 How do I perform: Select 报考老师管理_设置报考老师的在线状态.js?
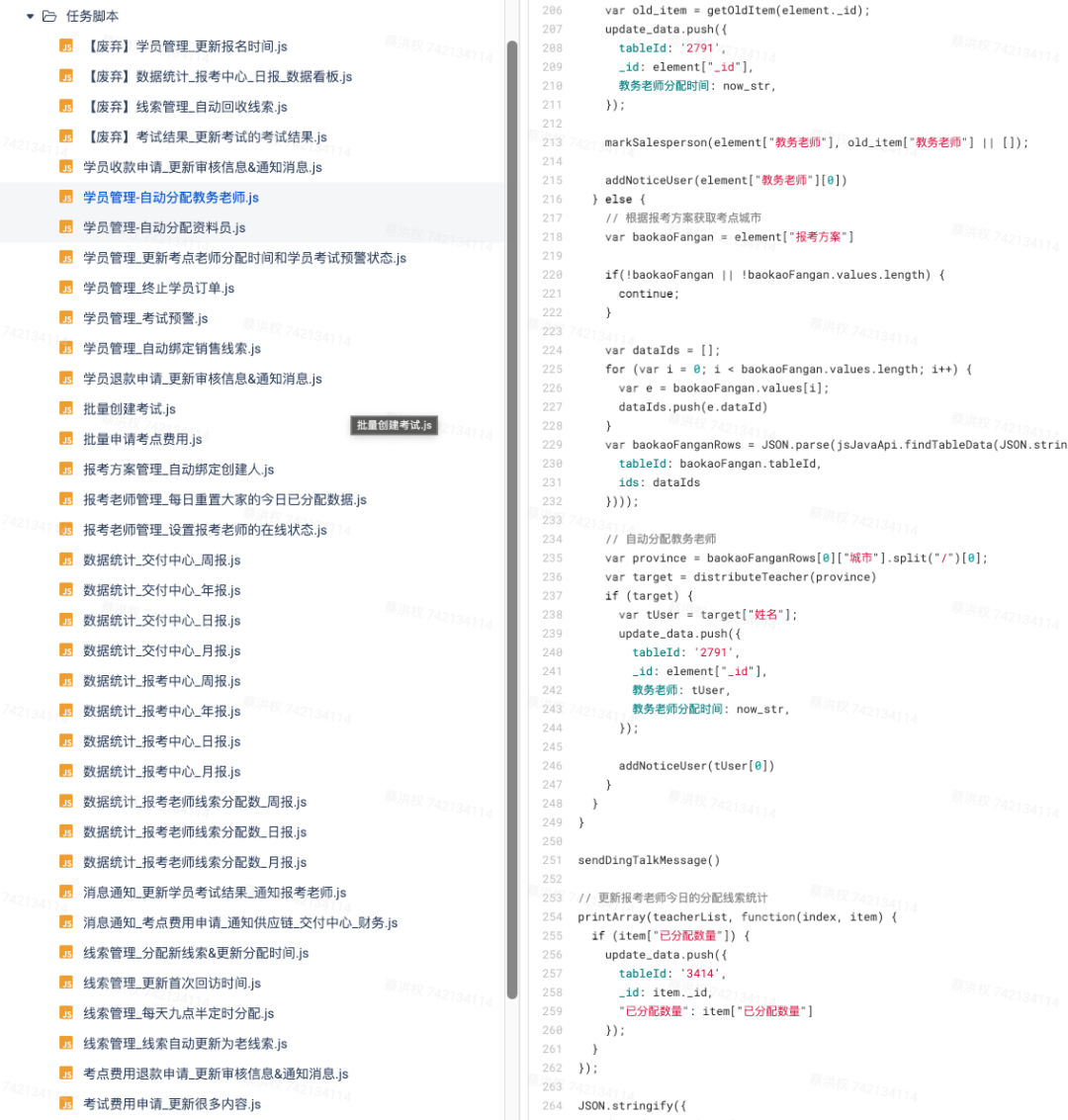(x=205, y=529)
